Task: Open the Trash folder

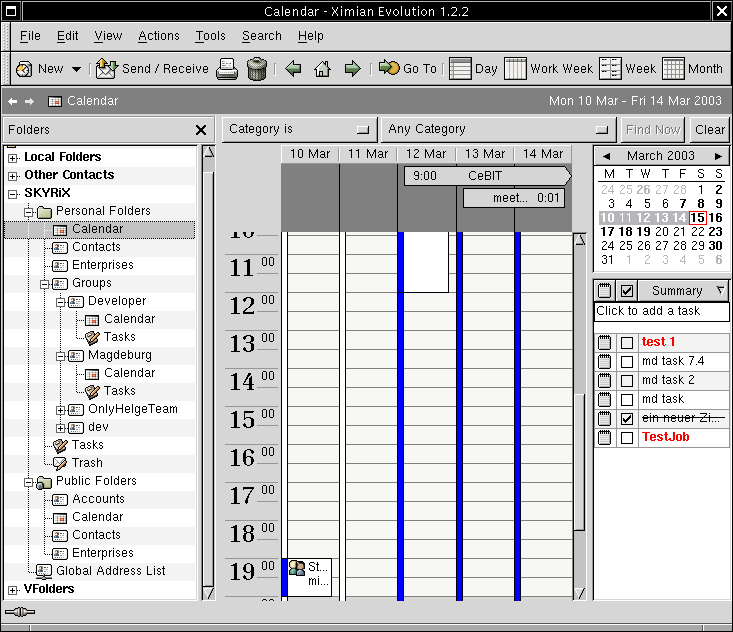Action: (x=86, y=463)
